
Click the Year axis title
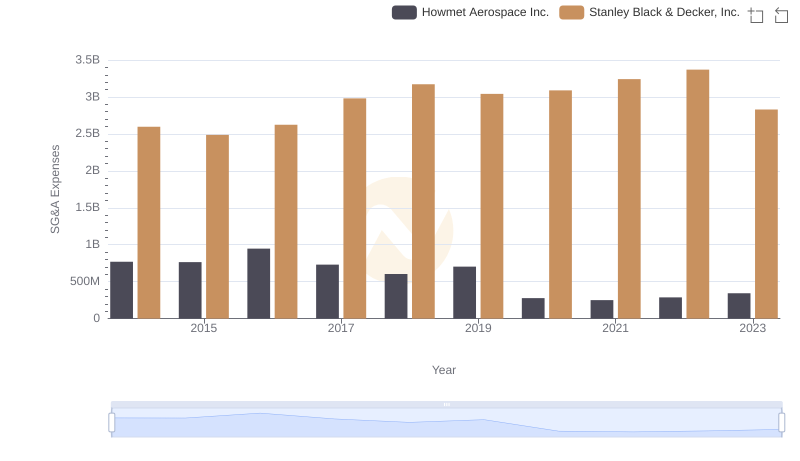pyautogui.click(x=444, y=370)
